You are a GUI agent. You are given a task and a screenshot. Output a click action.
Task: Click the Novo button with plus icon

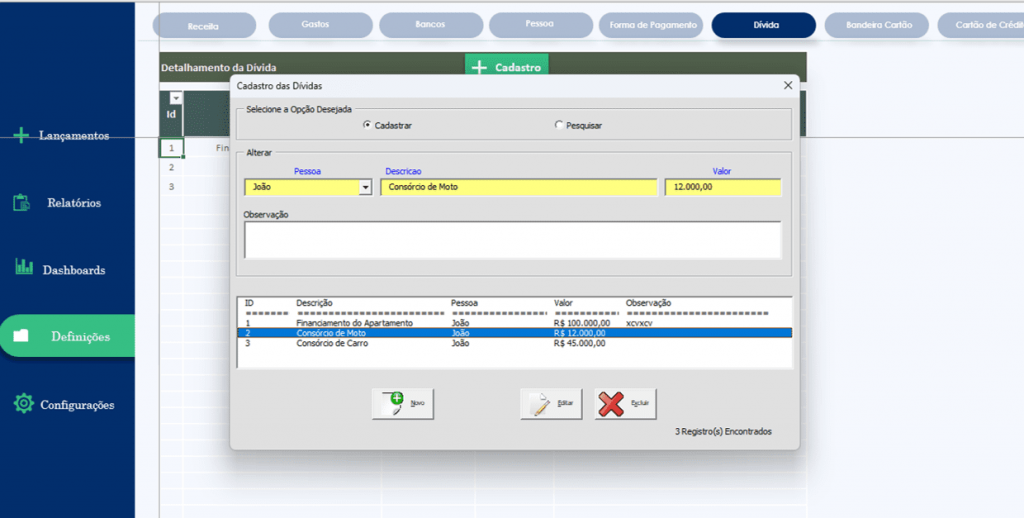point(403,404)
